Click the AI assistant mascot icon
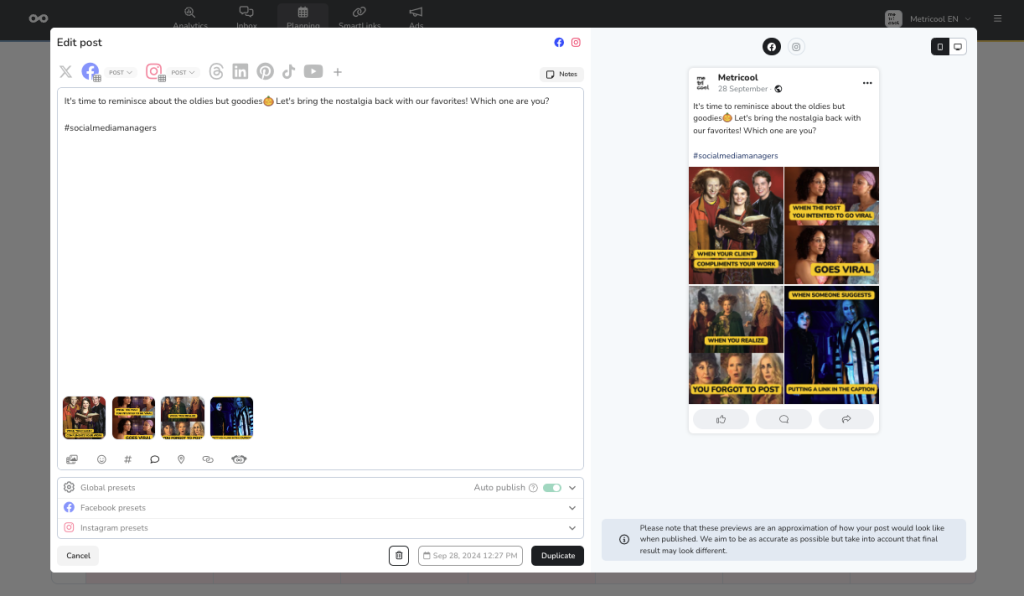 tap(239, 460)
